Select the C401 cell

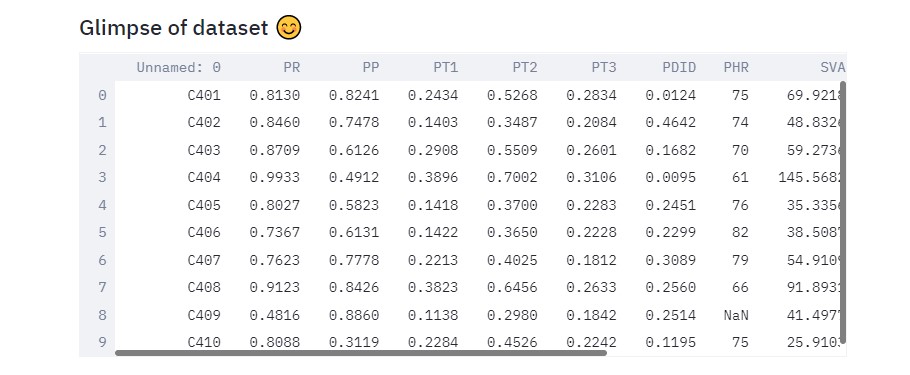(204, 95)
